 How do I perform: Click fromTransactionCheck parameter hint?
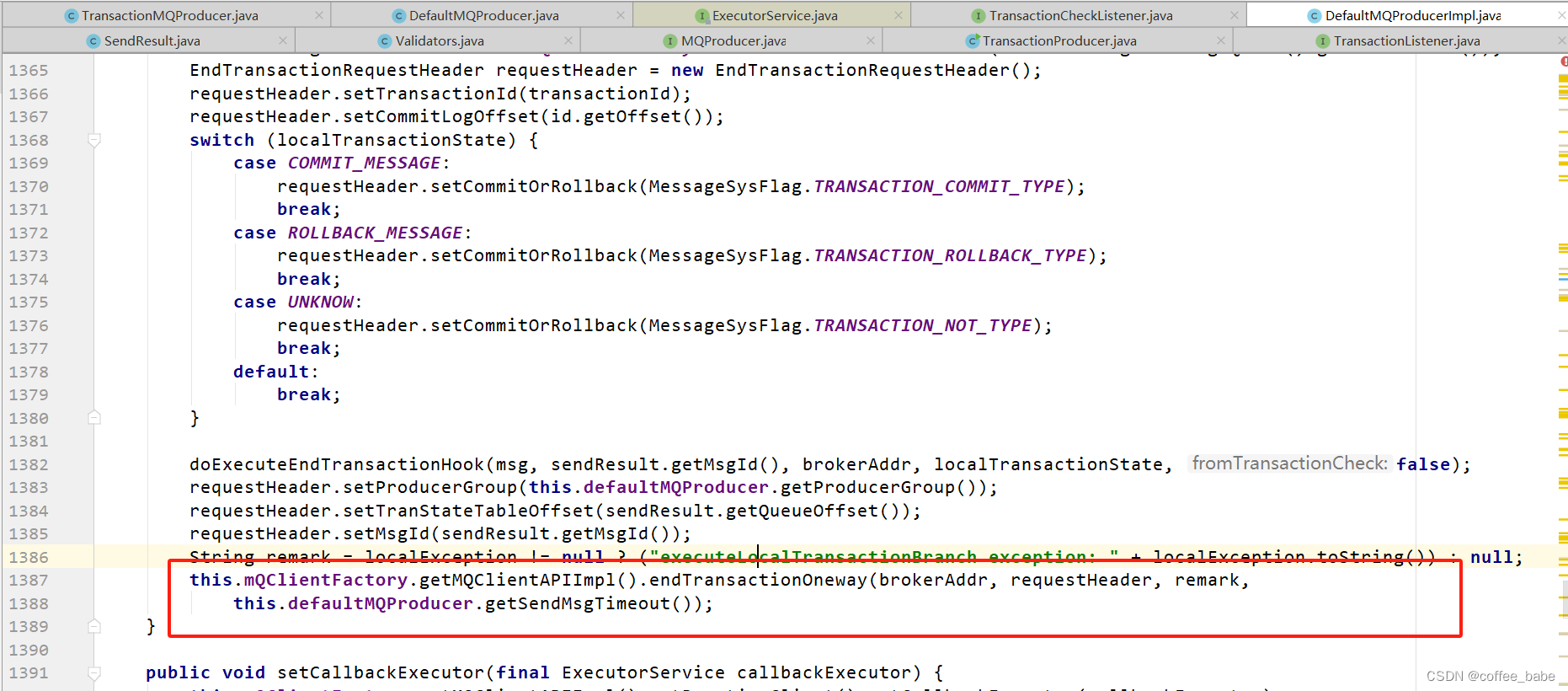point(1289,463)
